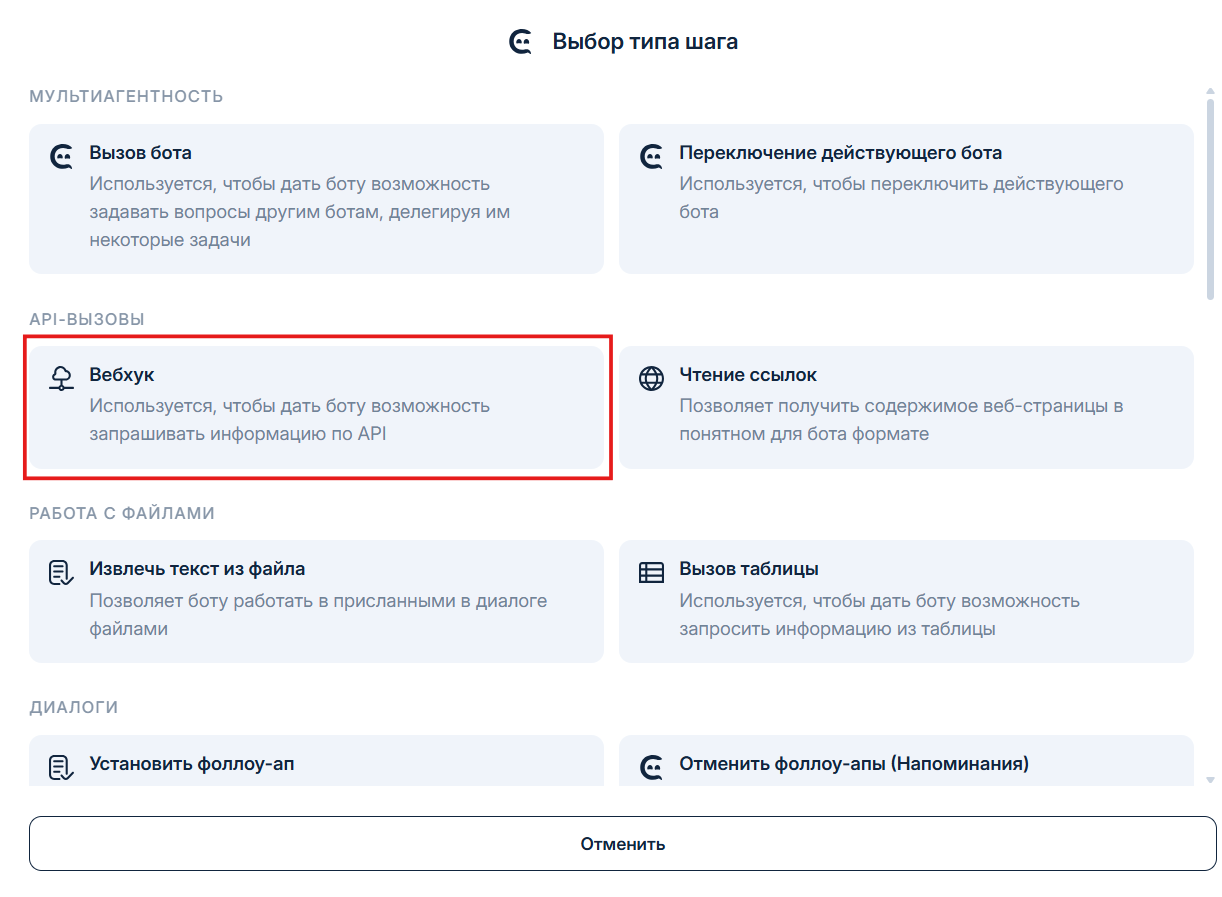The width and height of the screenshot is (1222, 897).
Task: Choose the "Чтение ссылок" step title
Action: [x=748, y=375]
